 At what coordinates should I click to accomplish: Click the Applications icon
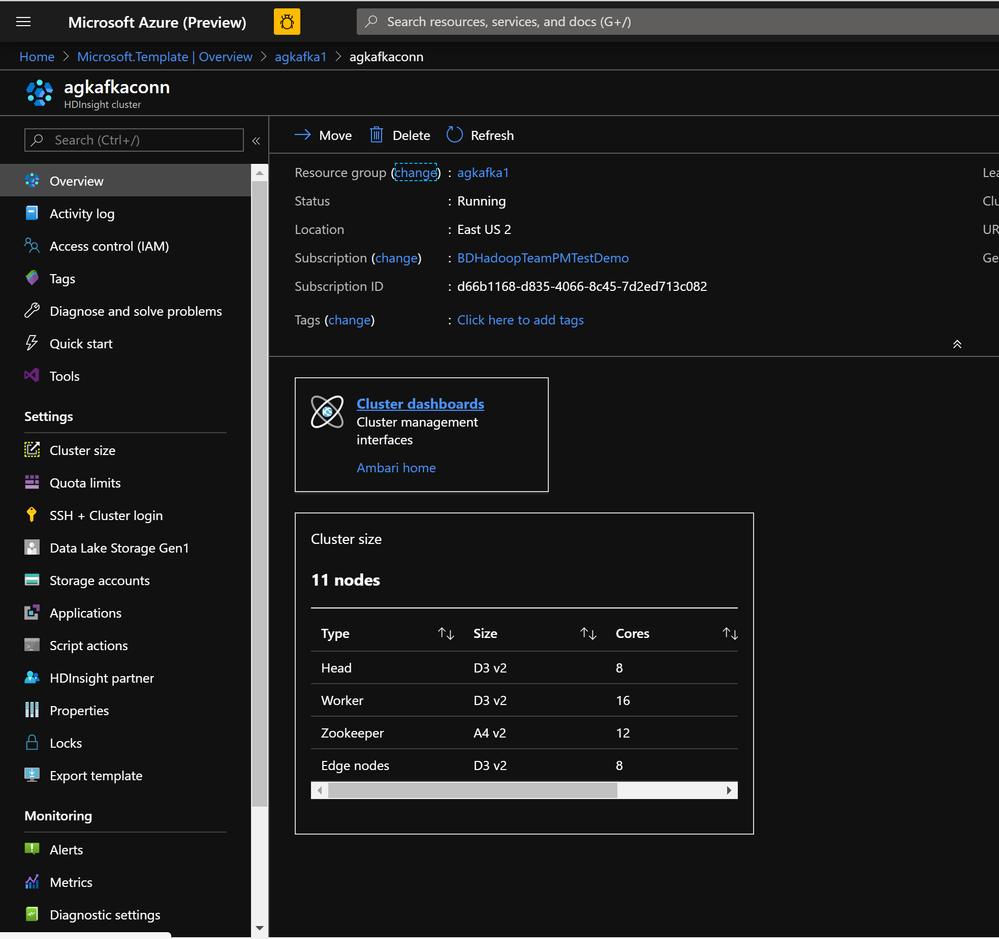(x=32, y=612)
